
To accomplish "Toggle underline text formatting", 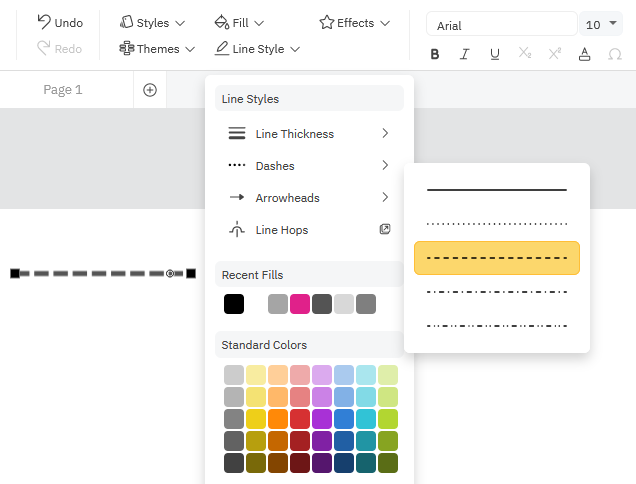I will 494,54.
